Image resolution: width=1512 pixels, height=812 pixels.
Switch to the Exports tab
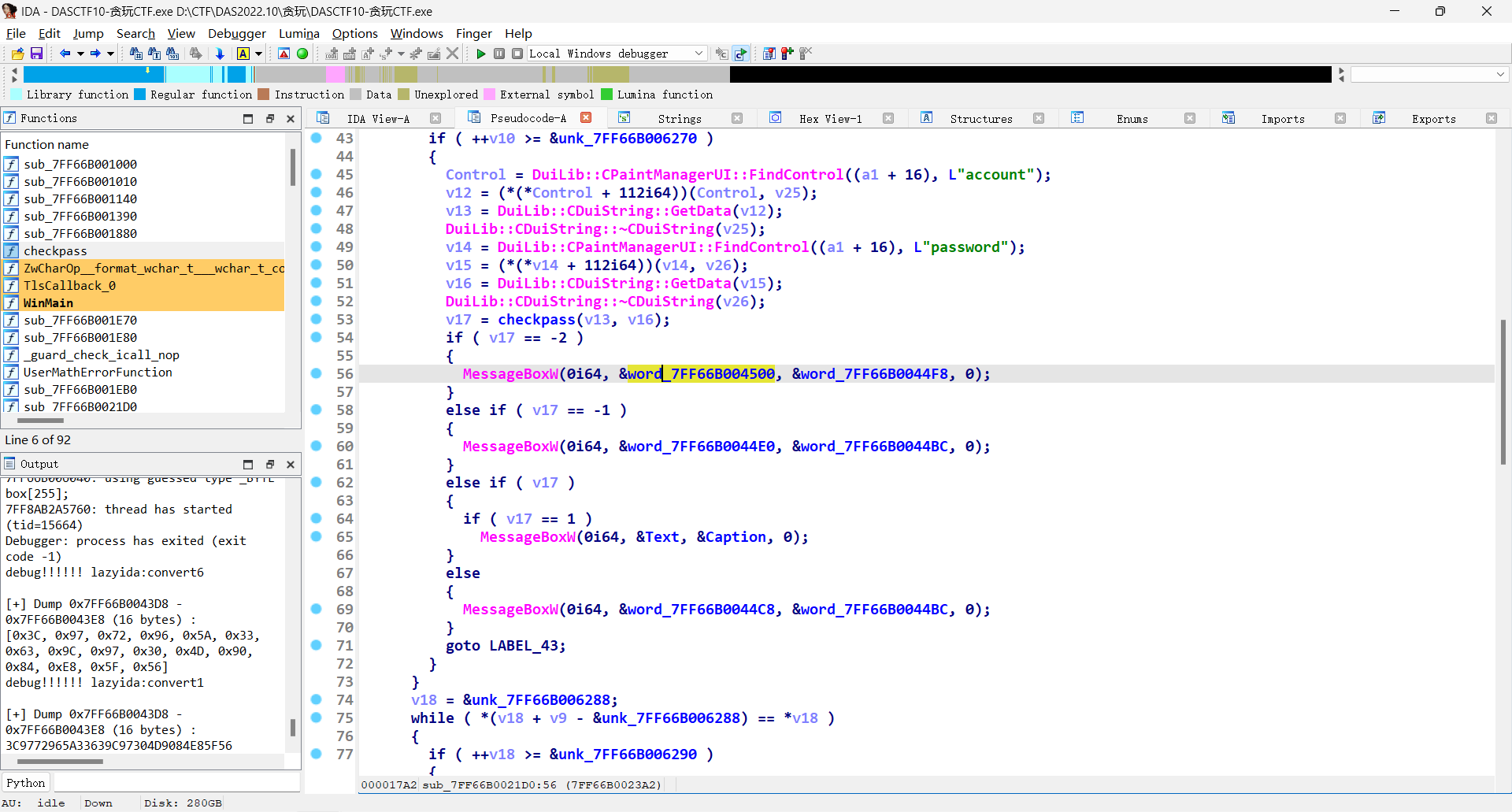pos(1433,118)
